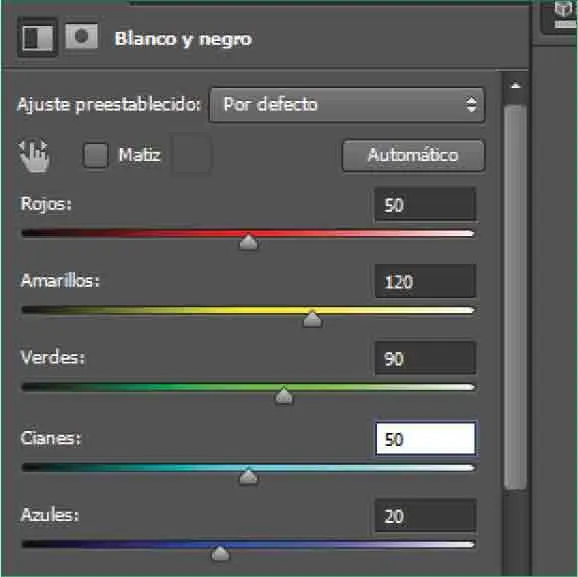578x577 pixels.
Task: Click the Automático button
Action: coord(413,155)
